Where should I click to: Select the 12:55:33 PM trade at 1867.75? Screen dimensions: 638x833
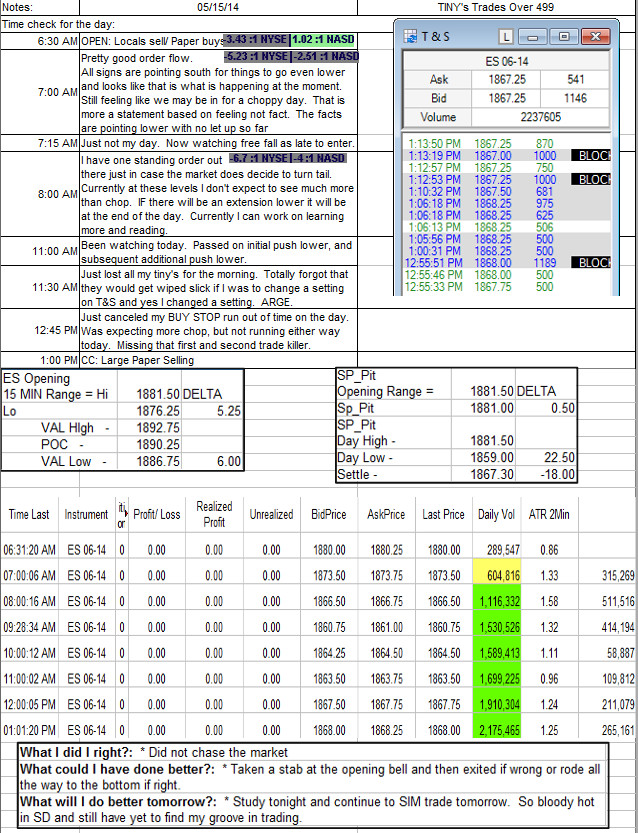click(507, 287)
